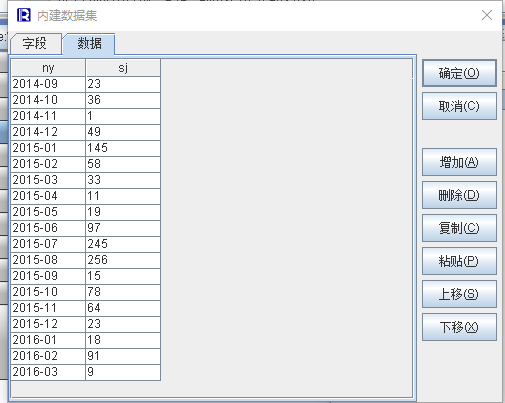Select sj value 36 in 2014-10 row
505x403 pixels.
[123, 100]
